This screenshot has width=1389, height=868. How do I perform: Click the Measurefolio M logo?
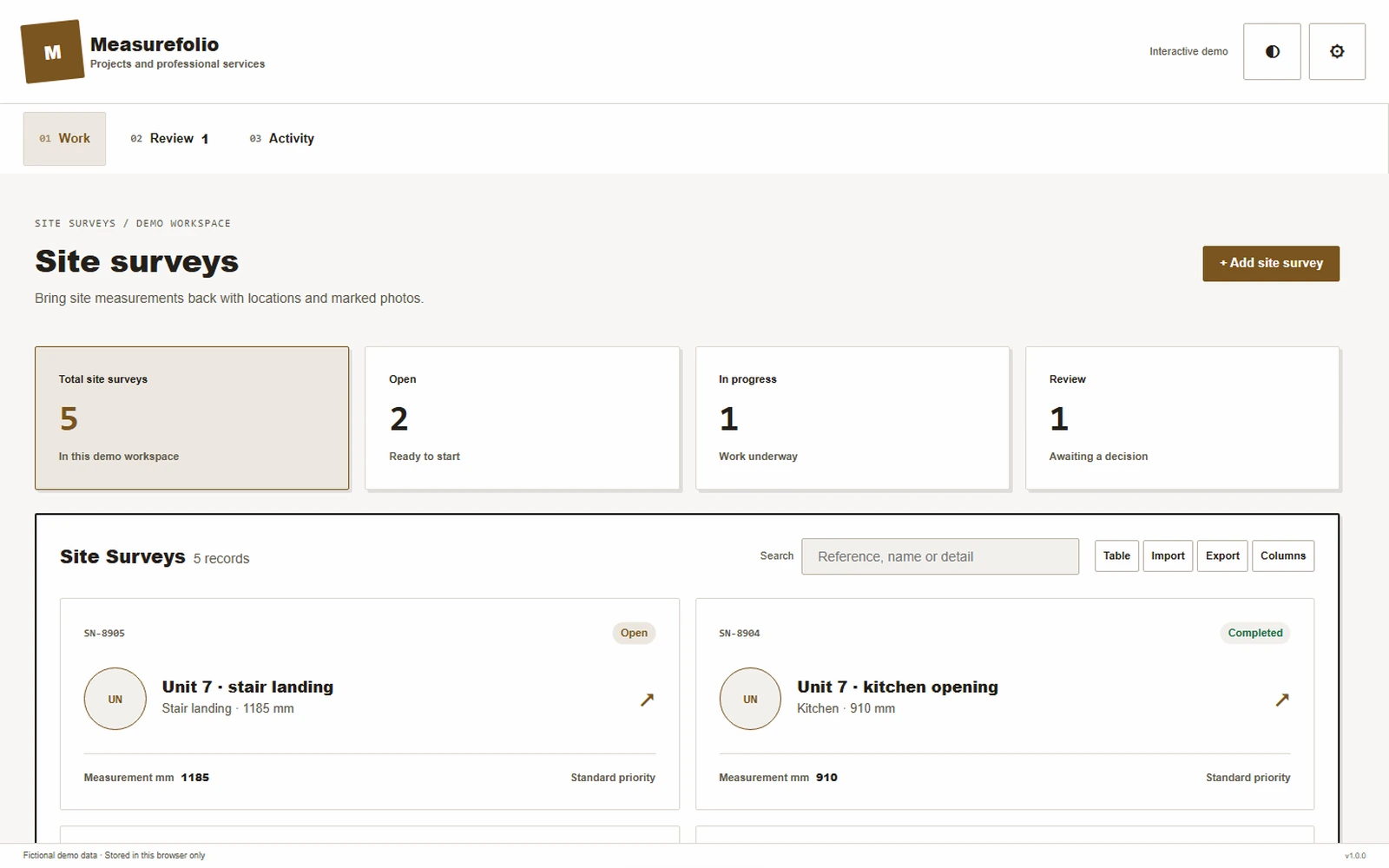52,52
